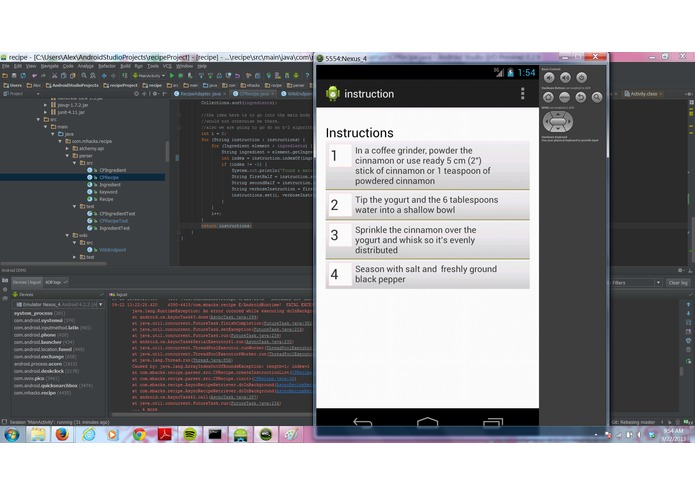Click the project tree vertical scrollbar
The image size is (695, 494).
point(167,151)
